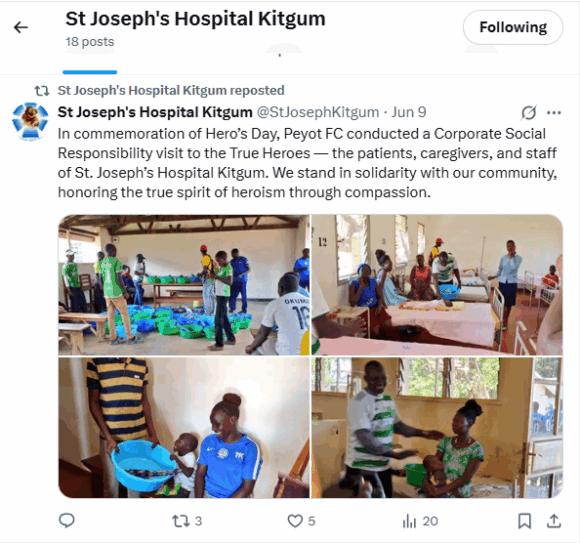Click the repost icon showing 3 reposts

[x=187, y=521]
